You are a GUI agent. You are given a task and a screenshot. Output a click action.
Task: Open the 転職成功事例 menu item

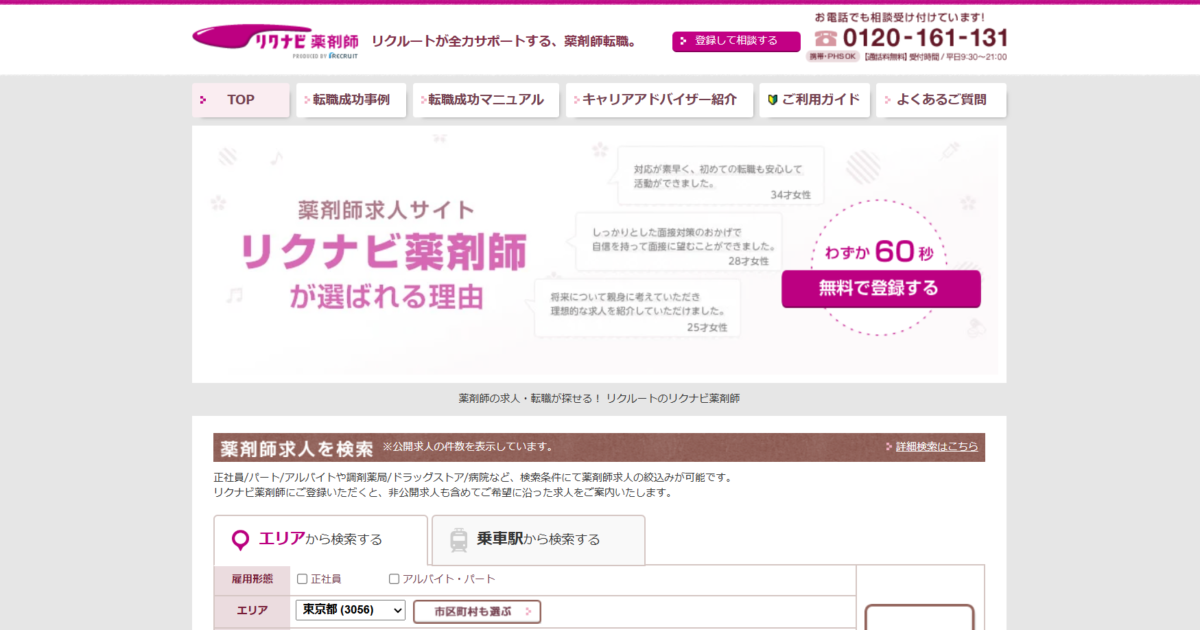click(x=351, y=100)
